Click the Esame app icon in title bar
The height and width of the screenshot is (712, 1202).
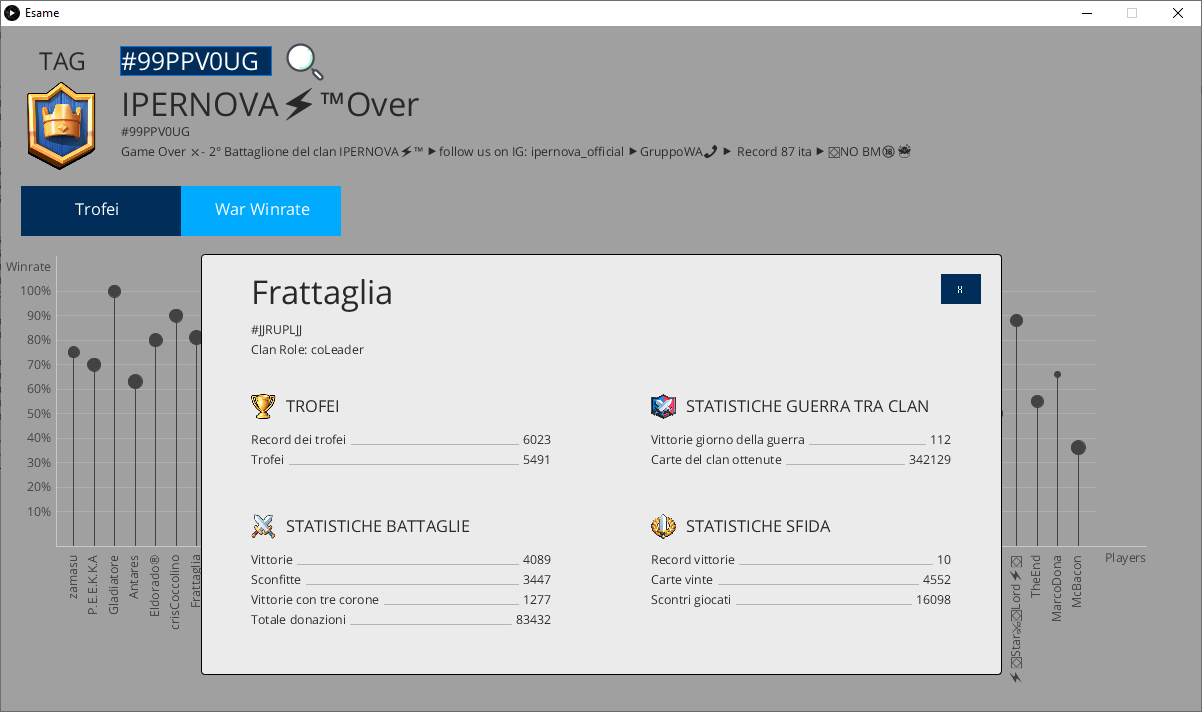pyautogui.click(x=12, y=13)
